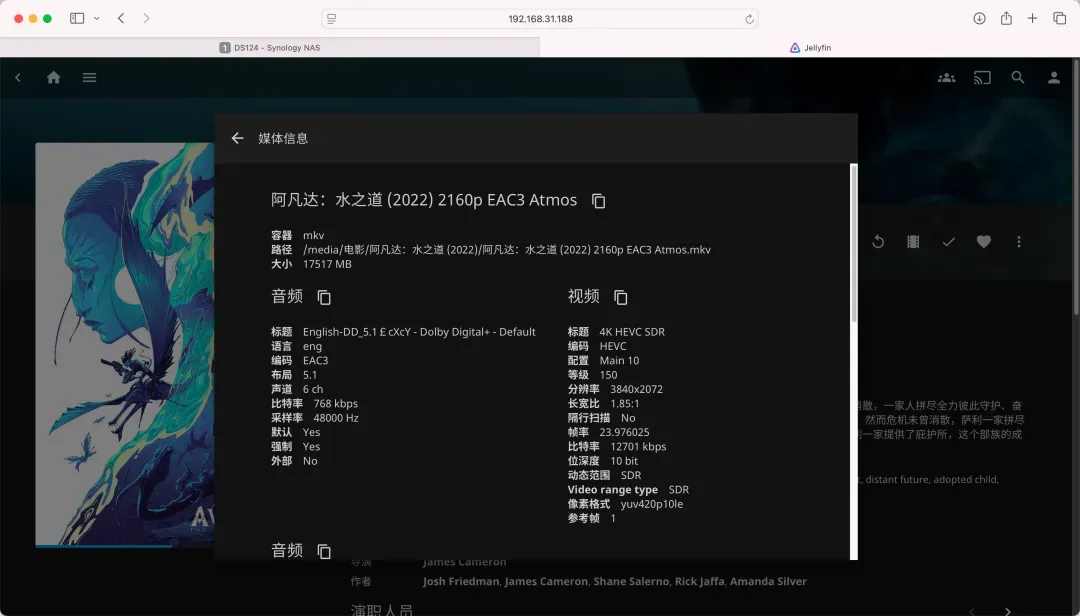Click the container value mkv

pos(313,236)
